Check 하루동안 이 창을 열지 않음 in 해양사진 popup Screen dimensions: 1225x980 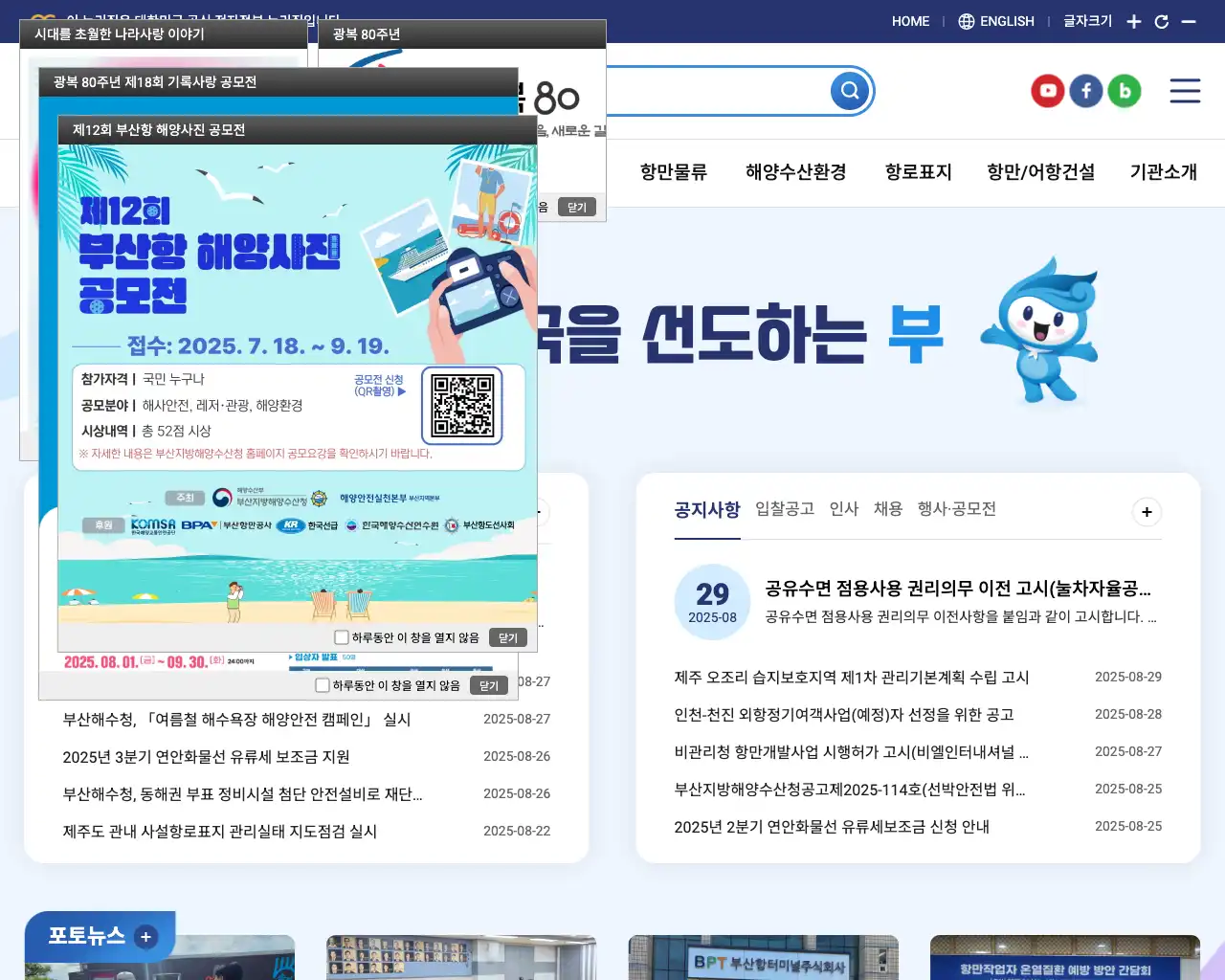click(x=342, y=637)
